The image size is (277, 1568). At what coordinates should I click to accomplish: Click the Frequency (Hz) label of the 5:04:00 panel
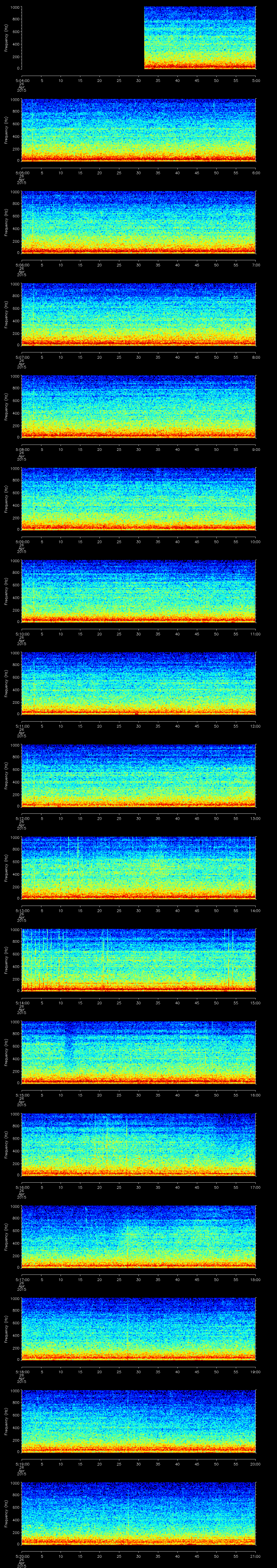click(6, 38)
